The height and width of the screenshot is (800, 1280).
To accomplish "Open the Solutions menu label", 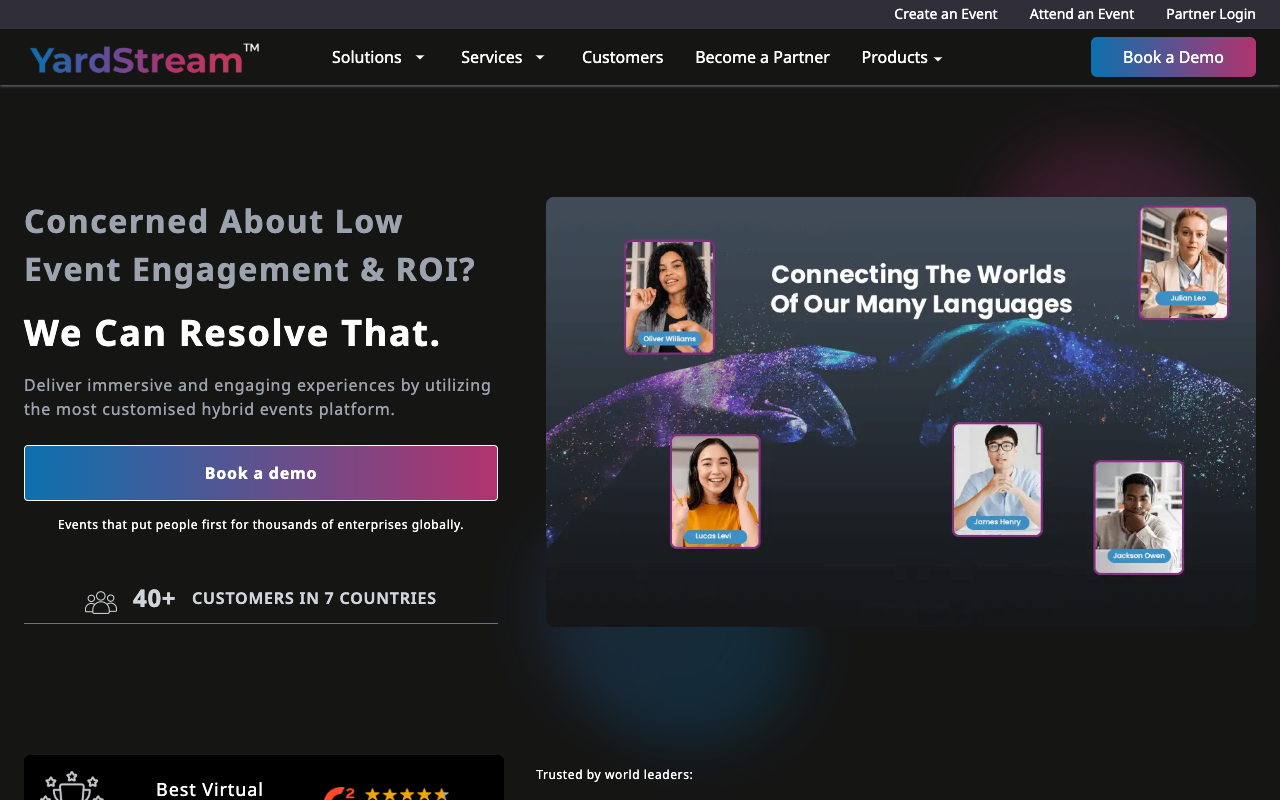I will (x=367, y=58).
